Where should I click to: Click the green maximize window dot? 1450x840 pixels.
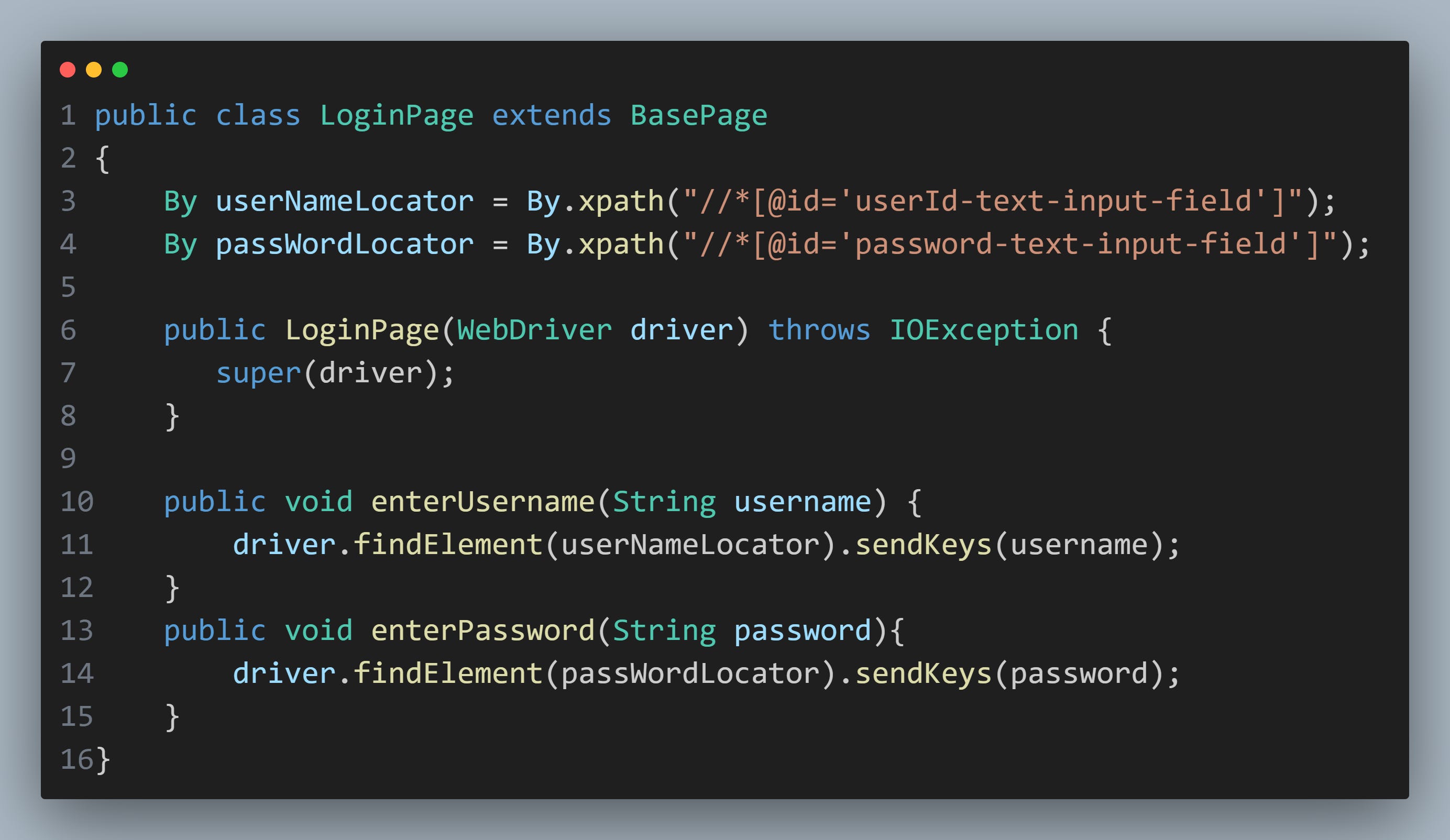click(119, 70)
